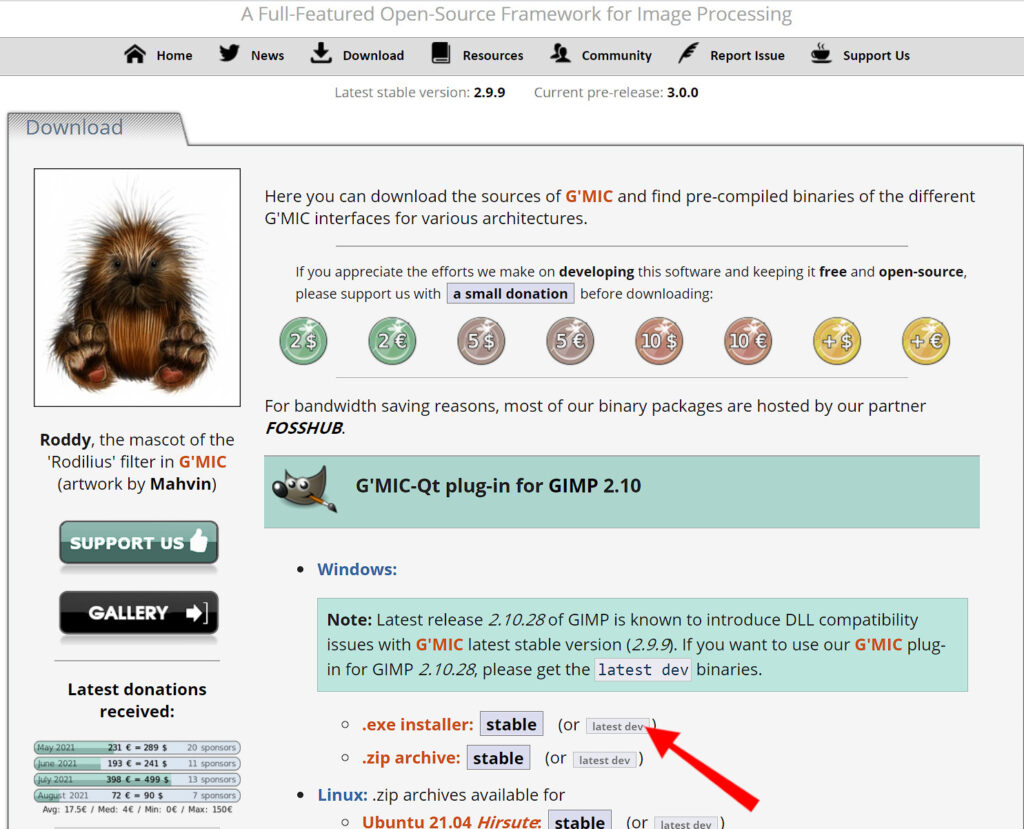
Task: Open the Home menu item
Action: pyautogui.click(x=174, y=56)
